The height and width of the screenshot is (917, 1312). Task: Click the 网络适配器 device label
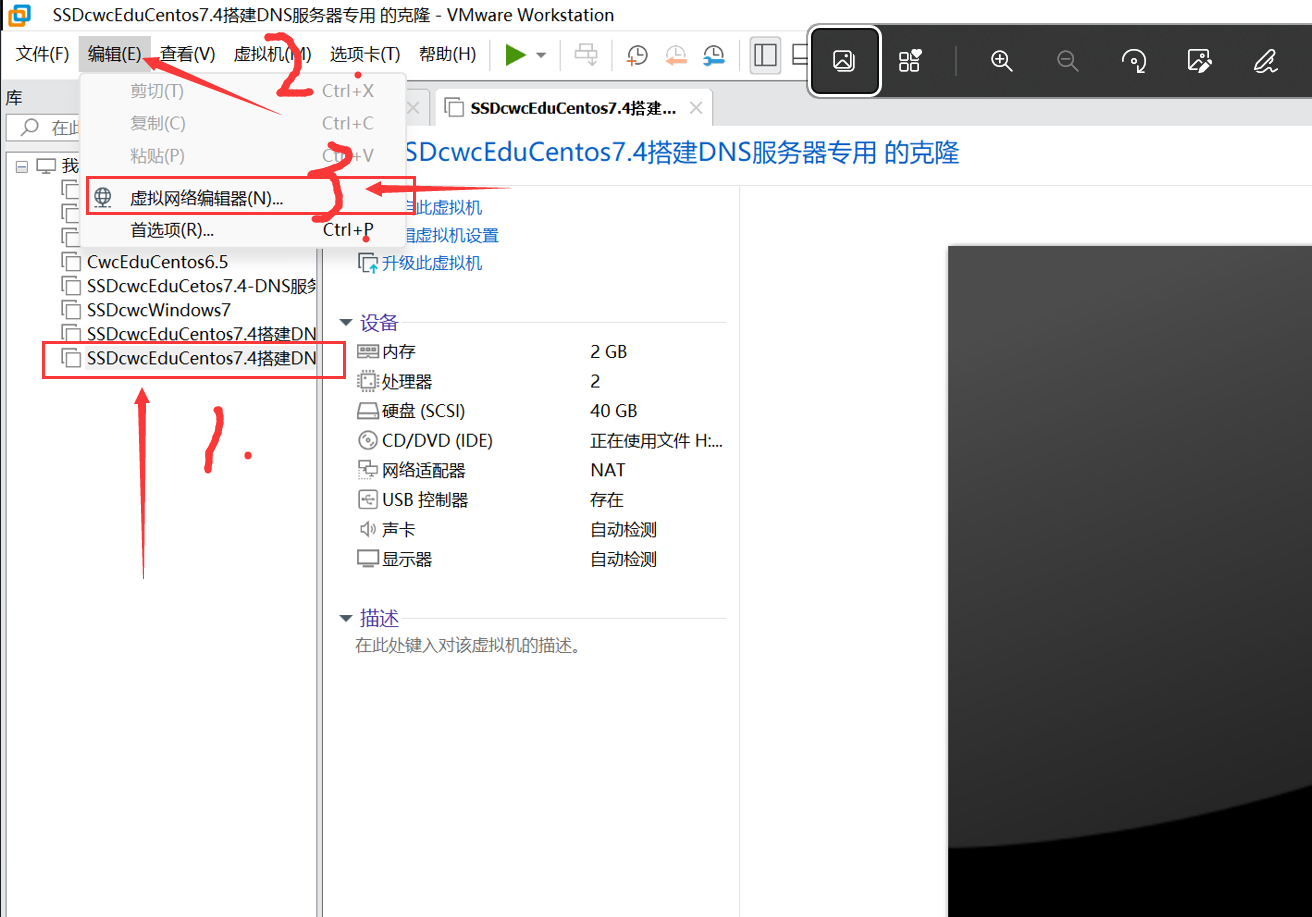424,470
